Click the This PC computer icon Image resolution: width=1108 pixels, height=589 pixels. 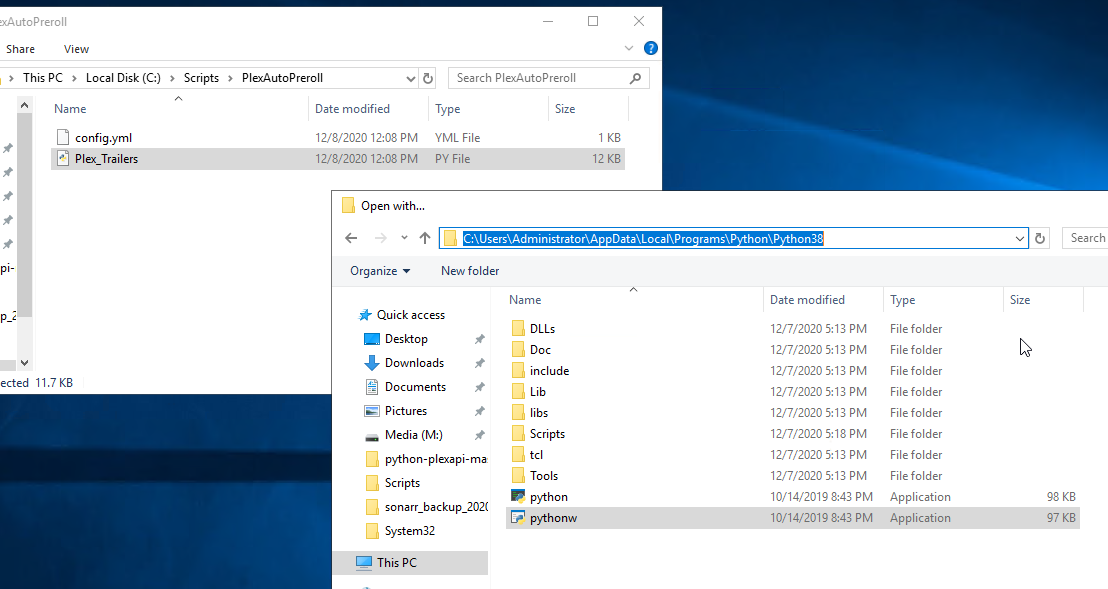[363, 562]
